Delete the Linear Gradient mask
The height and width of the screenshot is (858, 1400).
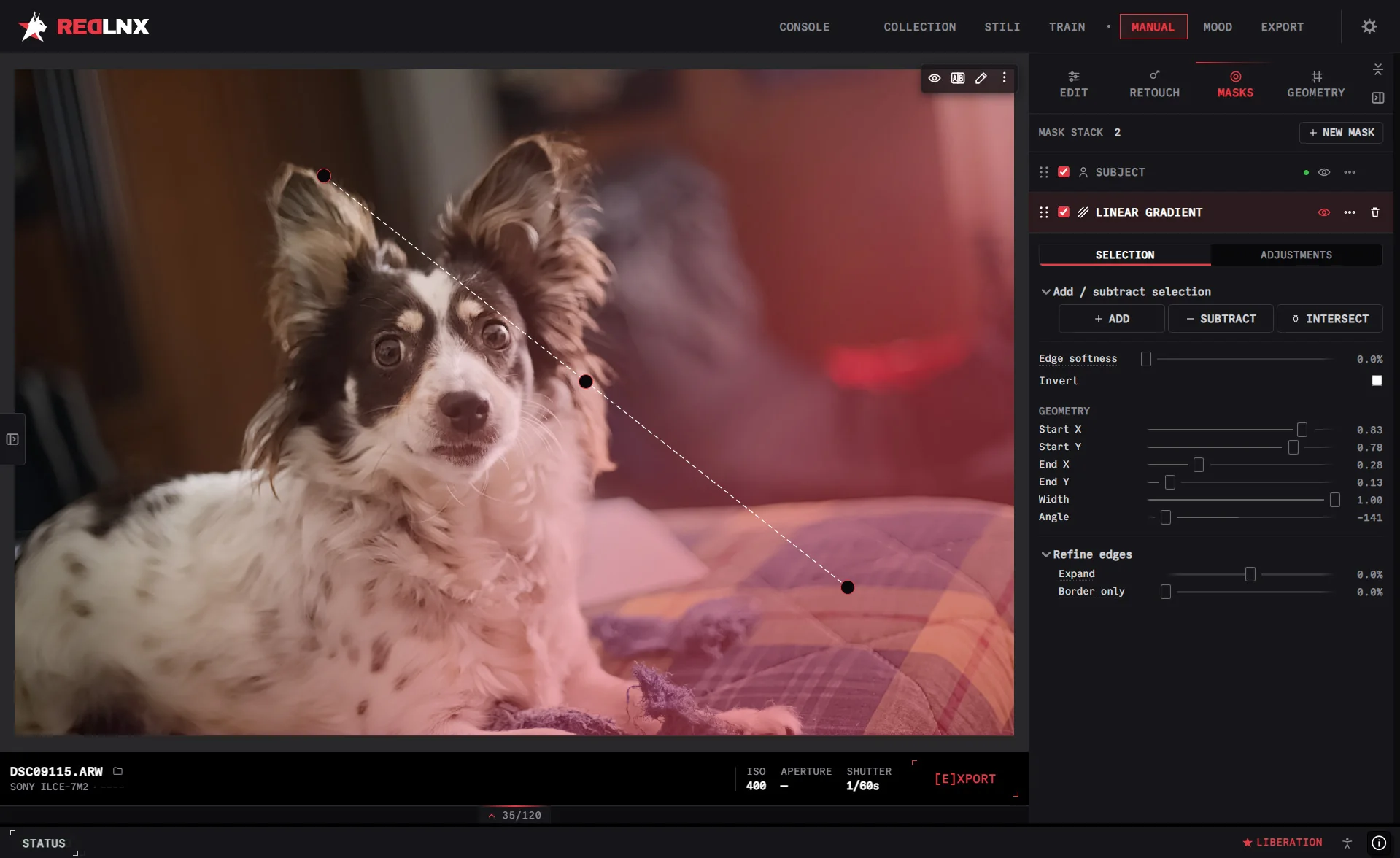[1375, 212]
